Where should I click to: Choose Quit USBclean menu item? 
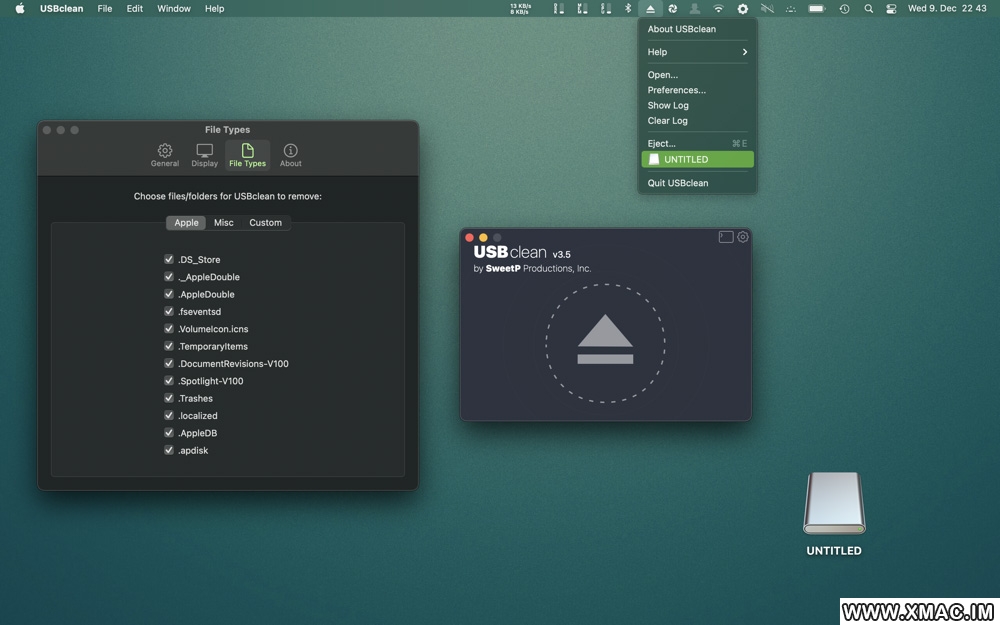(697, 182)
